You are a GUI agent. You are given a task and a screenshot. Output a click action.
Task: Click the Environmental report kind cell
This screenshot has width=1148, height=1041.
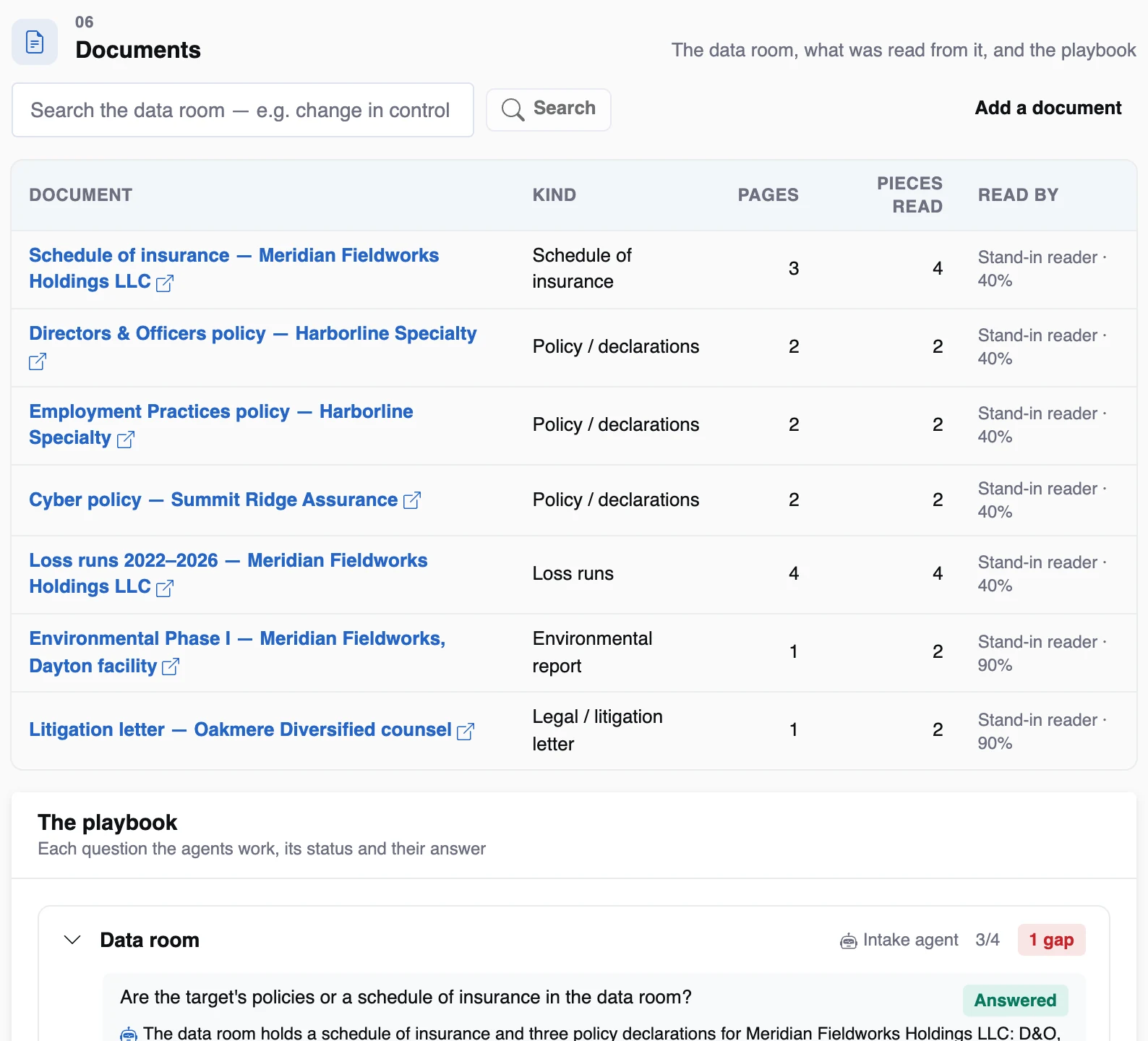593,652
